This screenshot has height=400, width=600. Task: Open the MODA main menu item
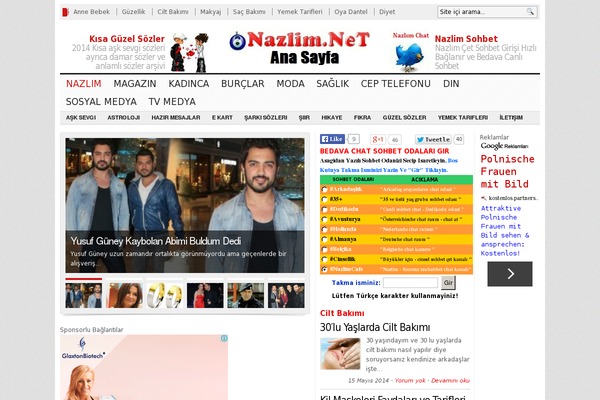click(x=290, y=83)
